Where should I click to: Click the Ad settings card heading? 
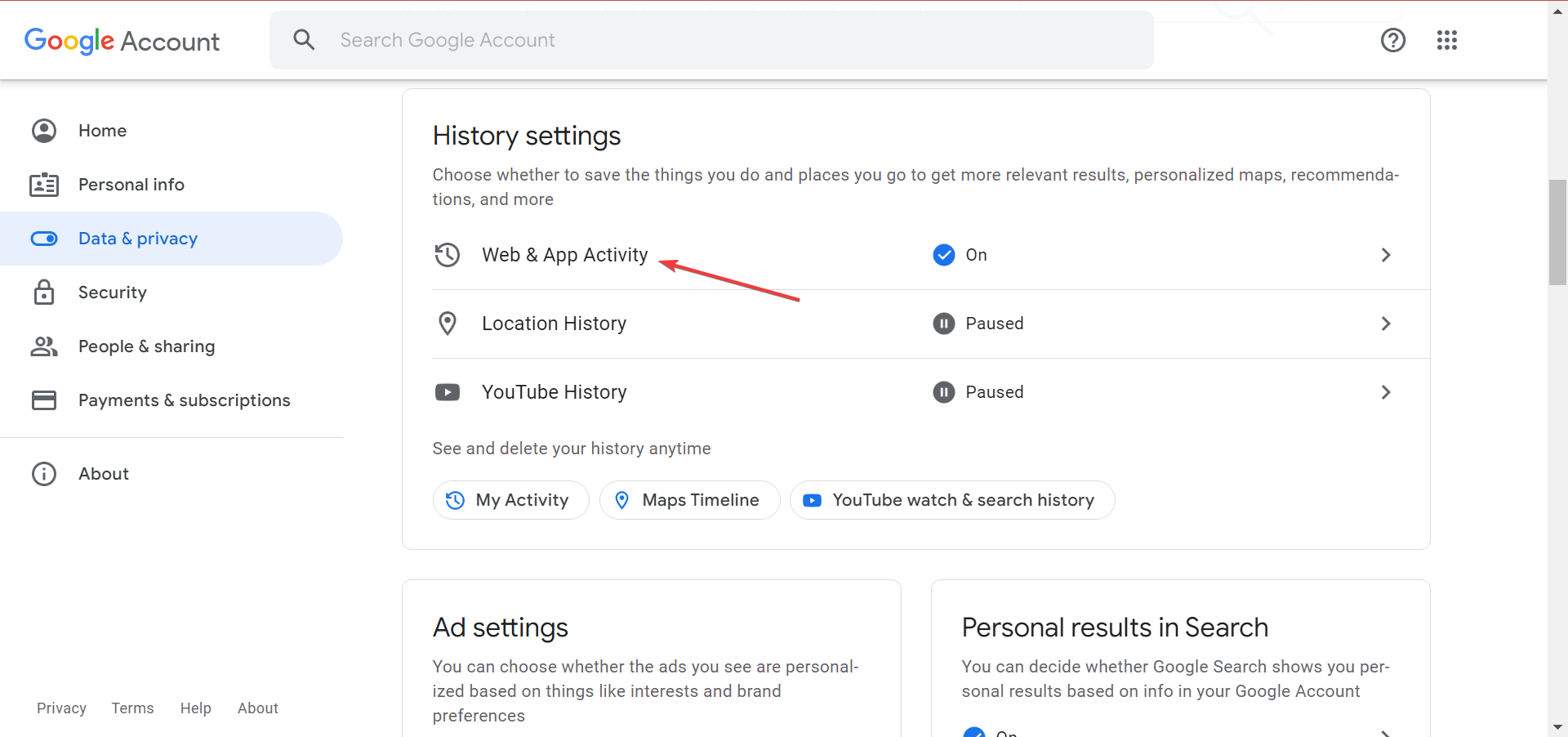pyautogui.click(x=501, y=628)
